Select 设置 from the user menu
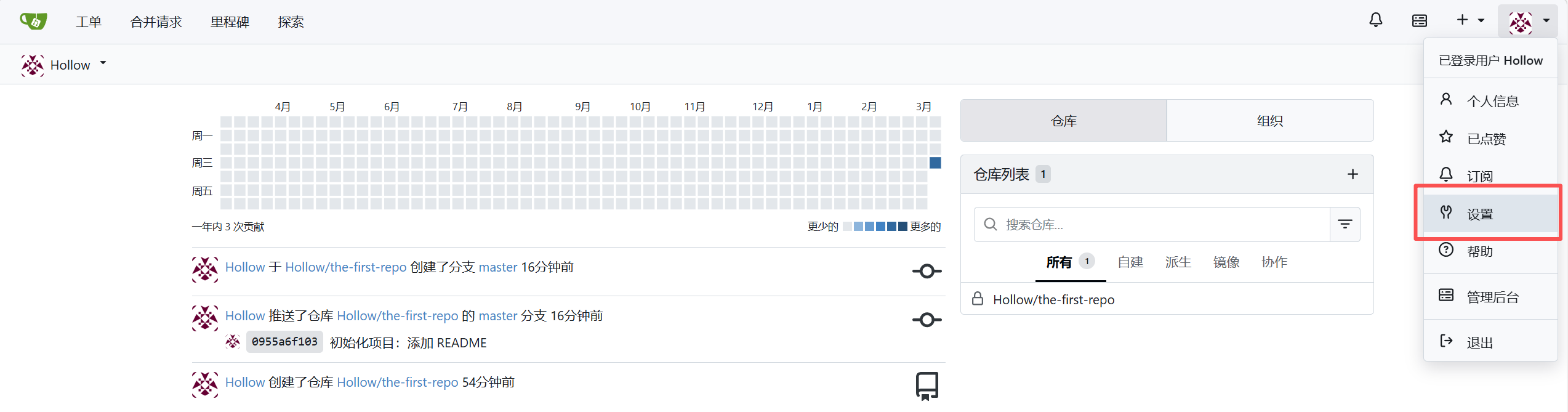 pos(1479,214)
